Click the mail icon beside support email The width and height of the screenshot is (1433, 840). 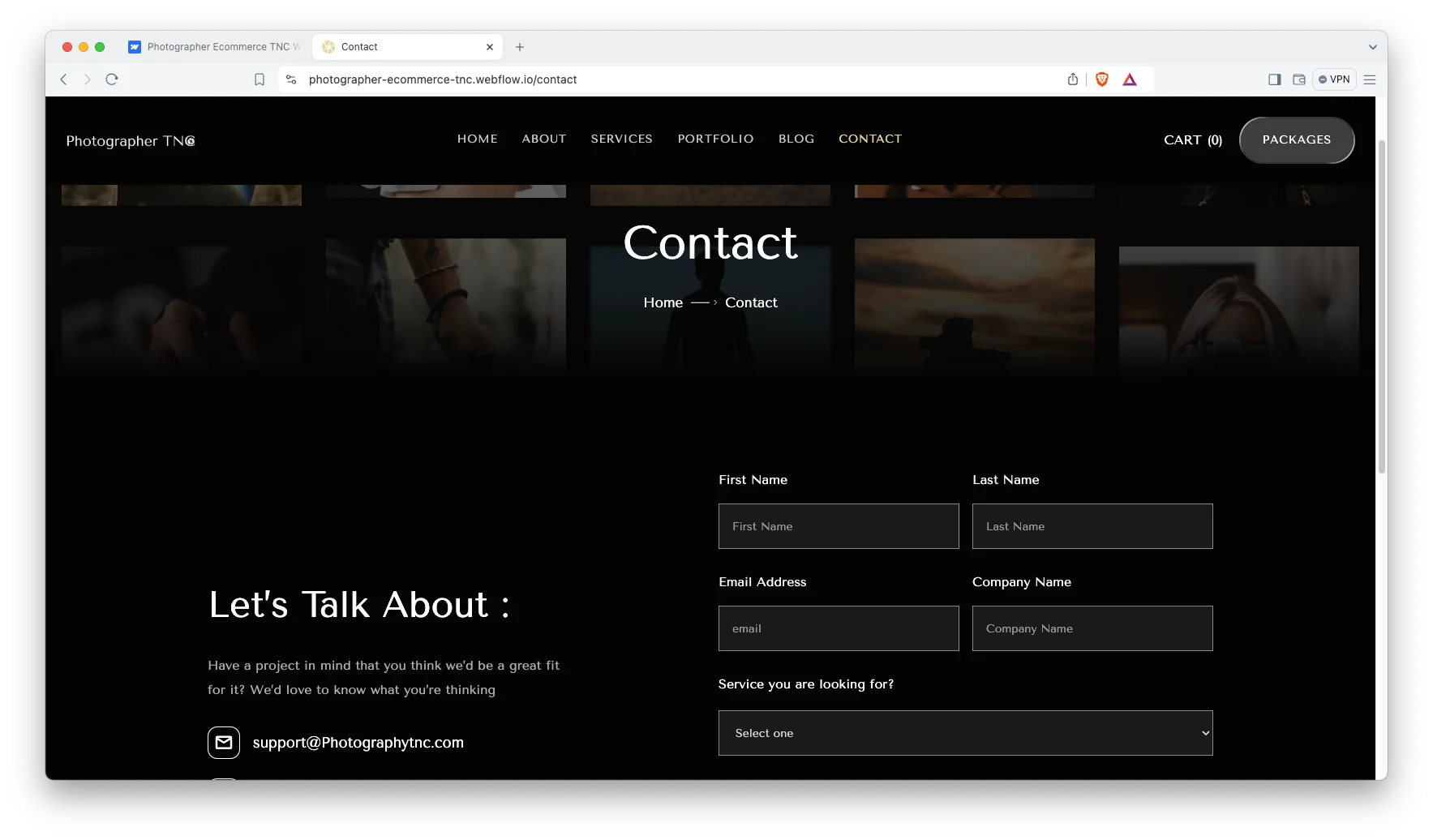[x=224, y=743]
